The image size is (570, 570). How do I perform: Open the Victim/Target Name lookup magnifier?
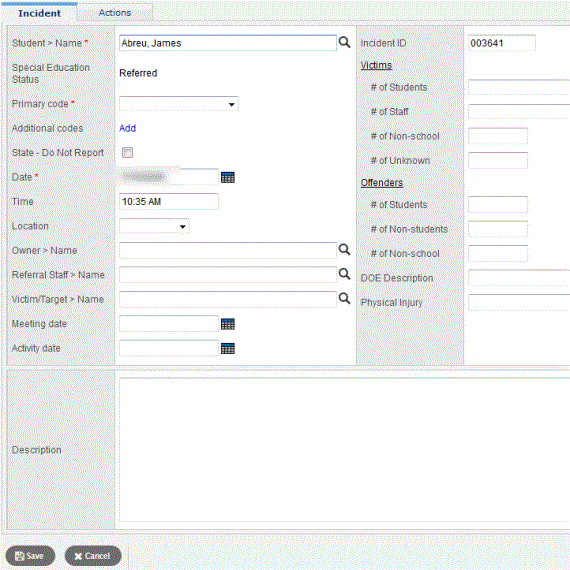tap(344, 299)
